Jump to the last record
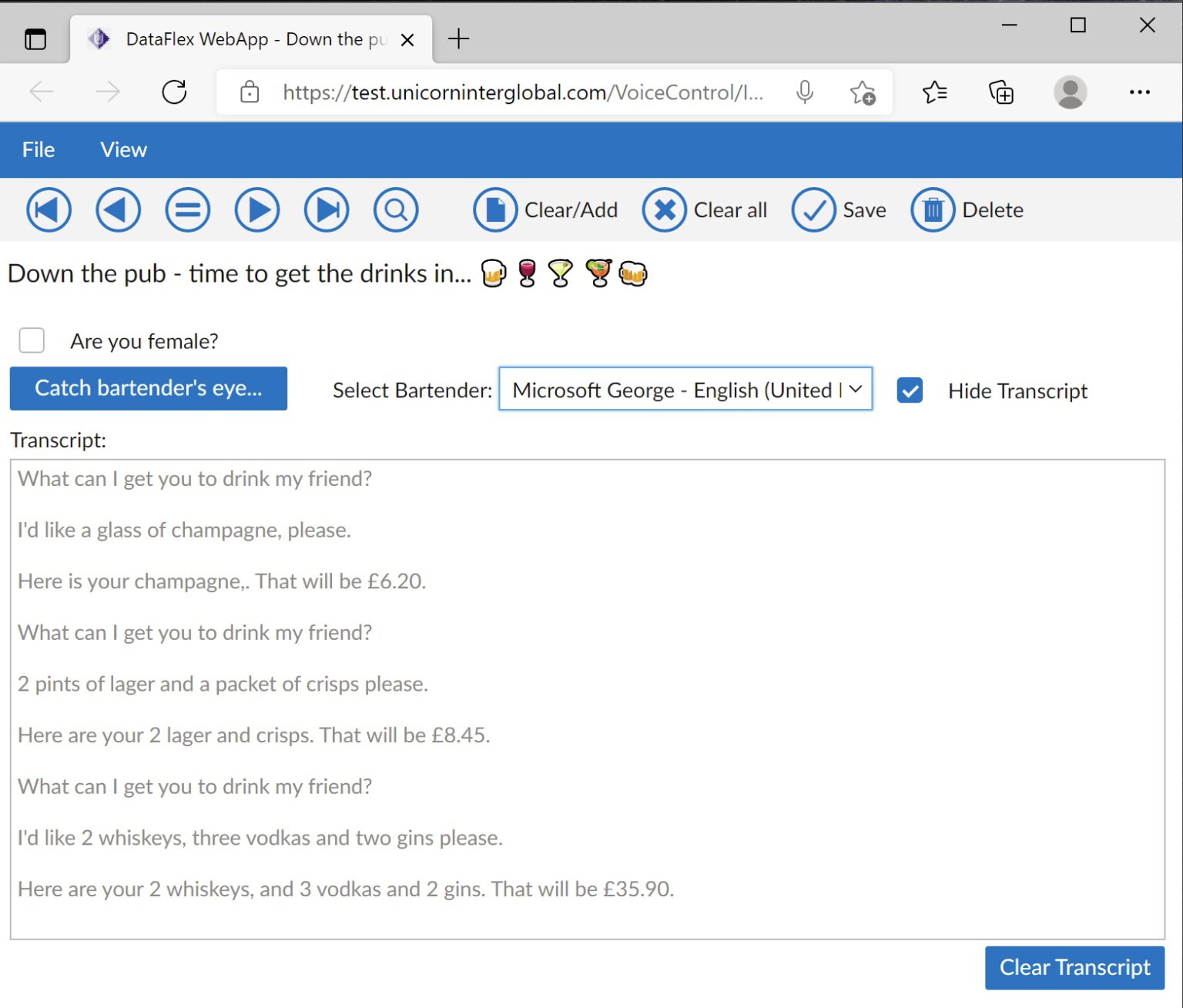The width and height of the screenshot is (1183, 1008). [x=327, y=209]
